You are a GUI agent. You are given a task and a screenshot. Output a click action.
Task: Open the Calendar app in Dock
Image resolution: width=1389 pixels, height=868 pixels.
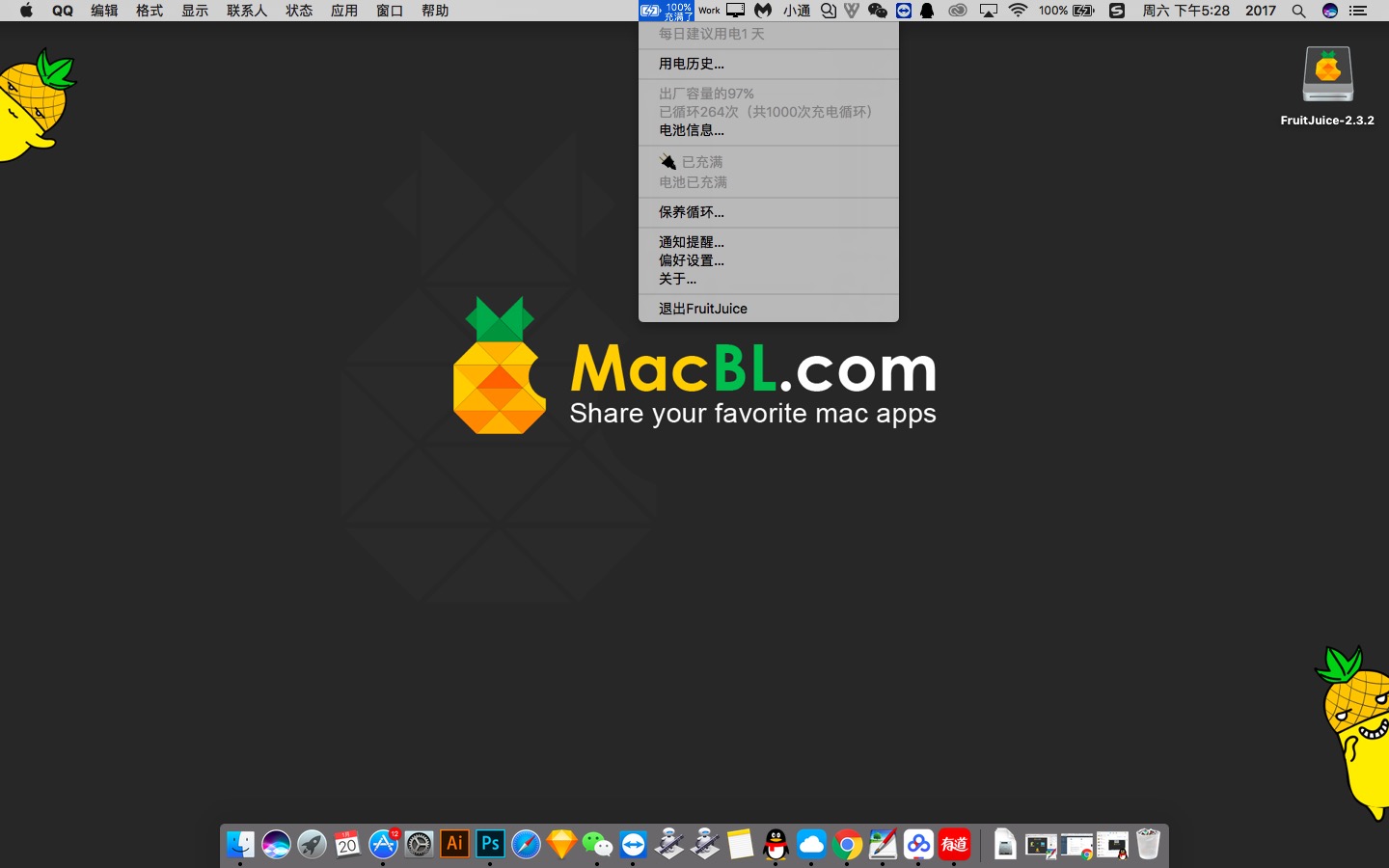(347, 845)
